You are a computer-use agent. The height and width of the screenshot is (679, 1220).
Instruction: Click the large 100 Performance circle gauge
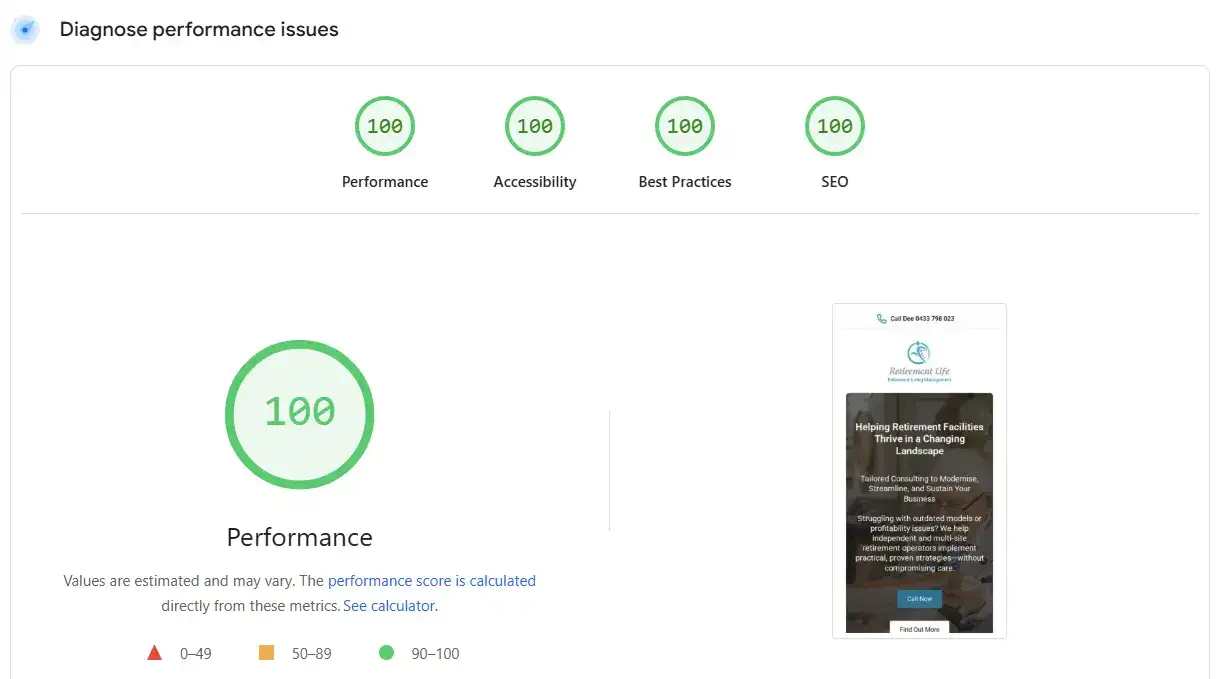(300, 413)
